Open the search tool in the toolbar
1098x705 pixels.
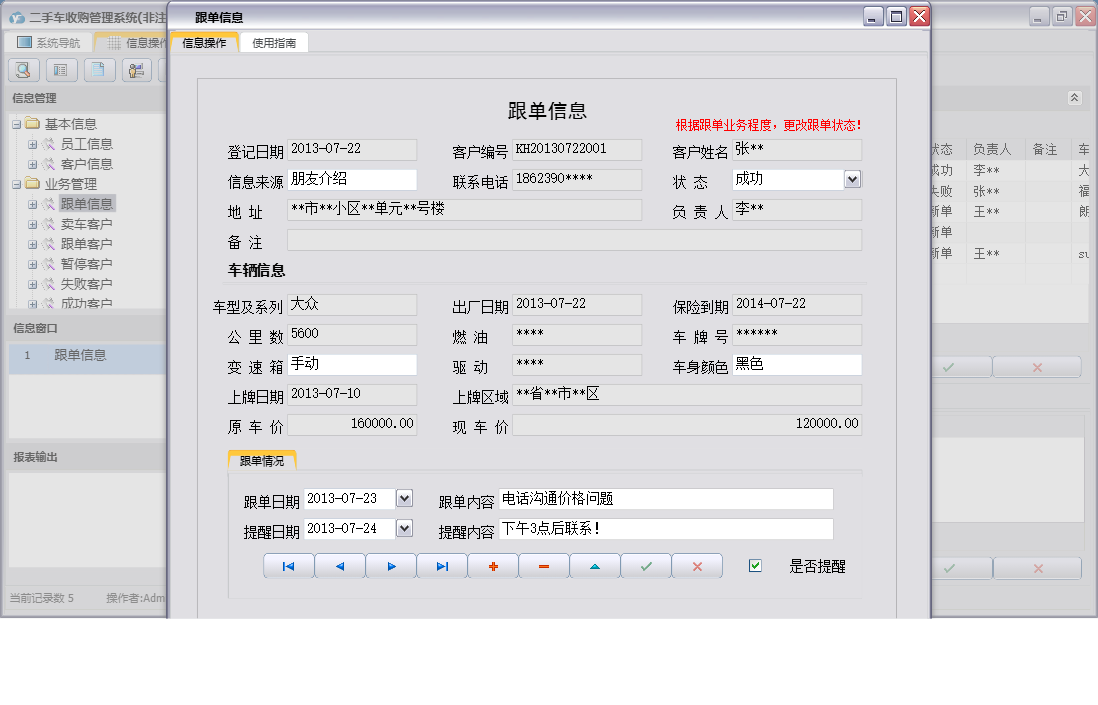[x=22, y=69]
